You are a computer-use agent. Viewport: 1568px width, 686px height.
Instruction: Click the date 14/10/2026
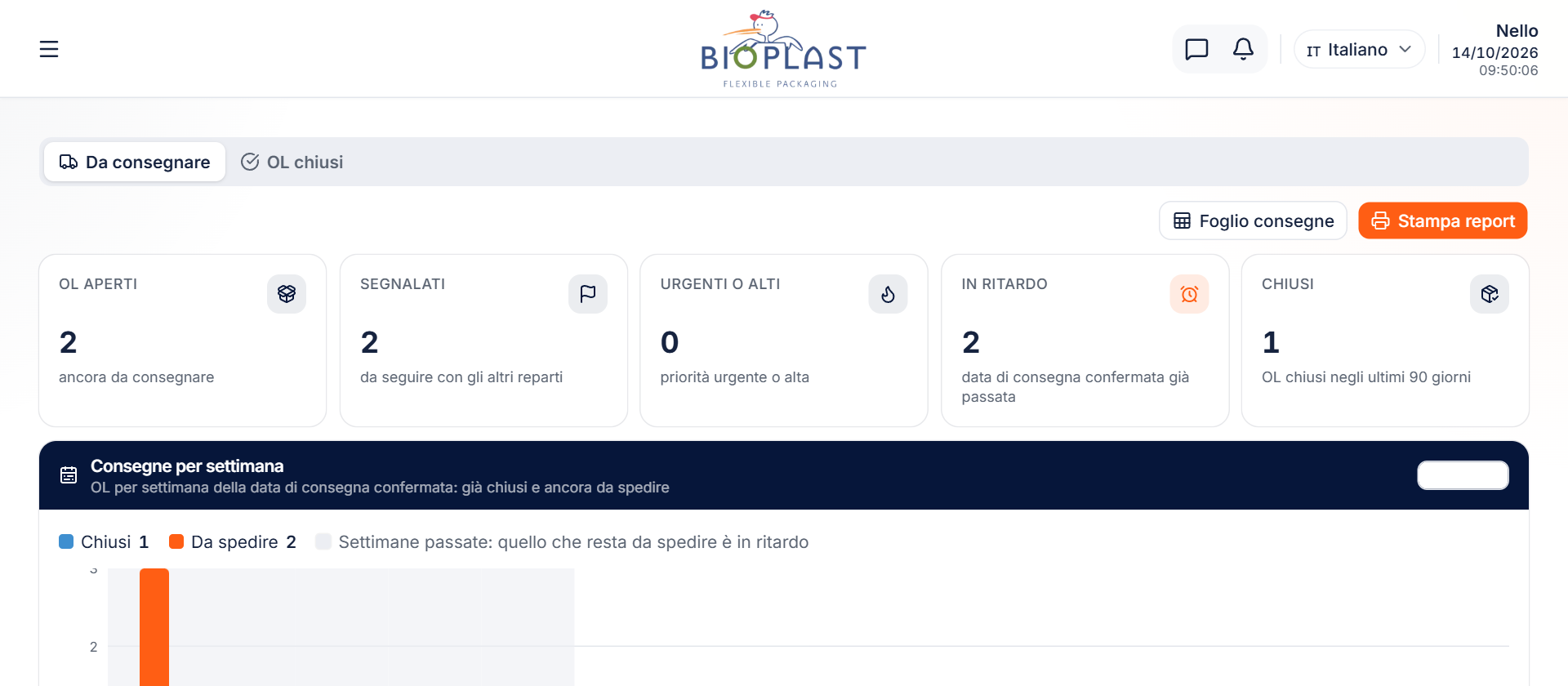pos(1494,52)
